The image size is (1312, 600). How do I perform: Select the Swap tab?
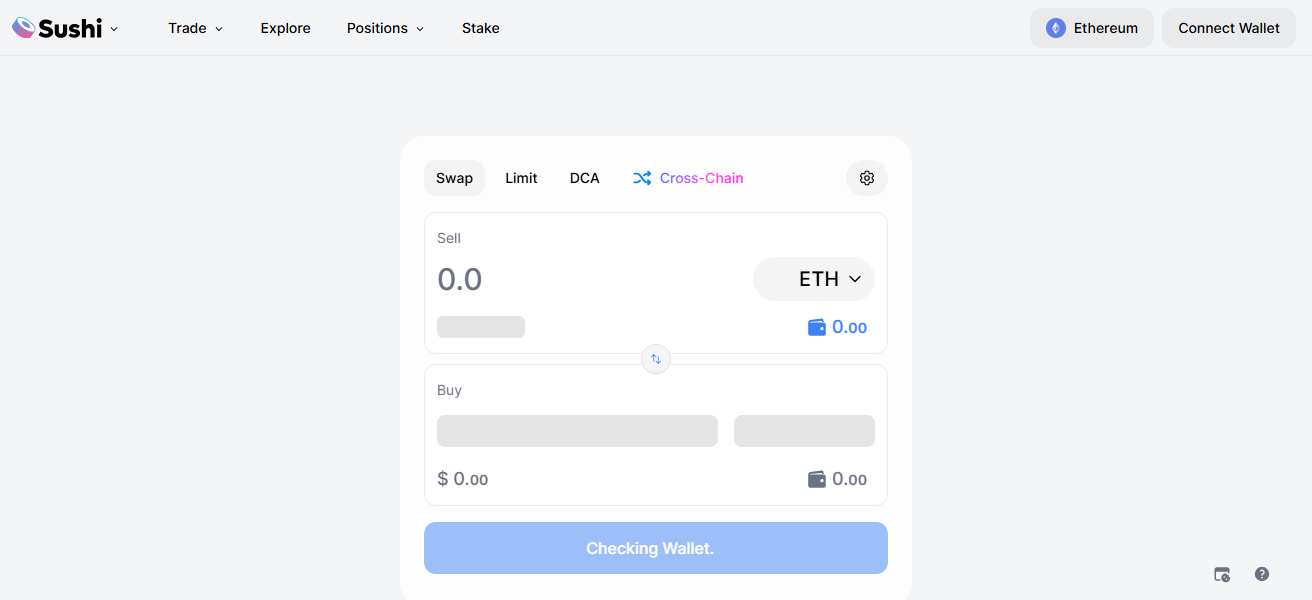[x=454, y=178]
